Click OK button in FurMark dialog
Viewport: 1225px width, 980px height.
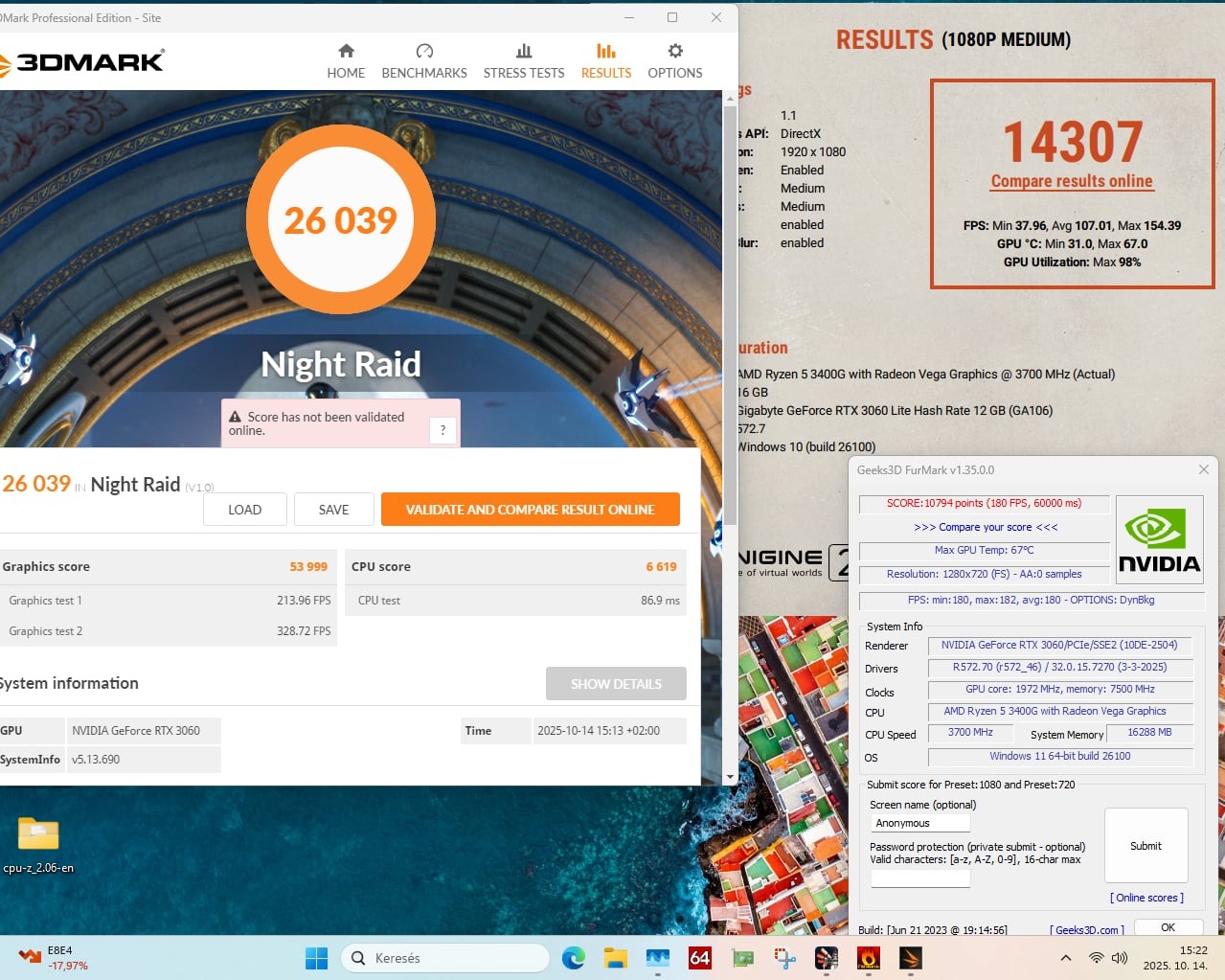click(1168, 927)
